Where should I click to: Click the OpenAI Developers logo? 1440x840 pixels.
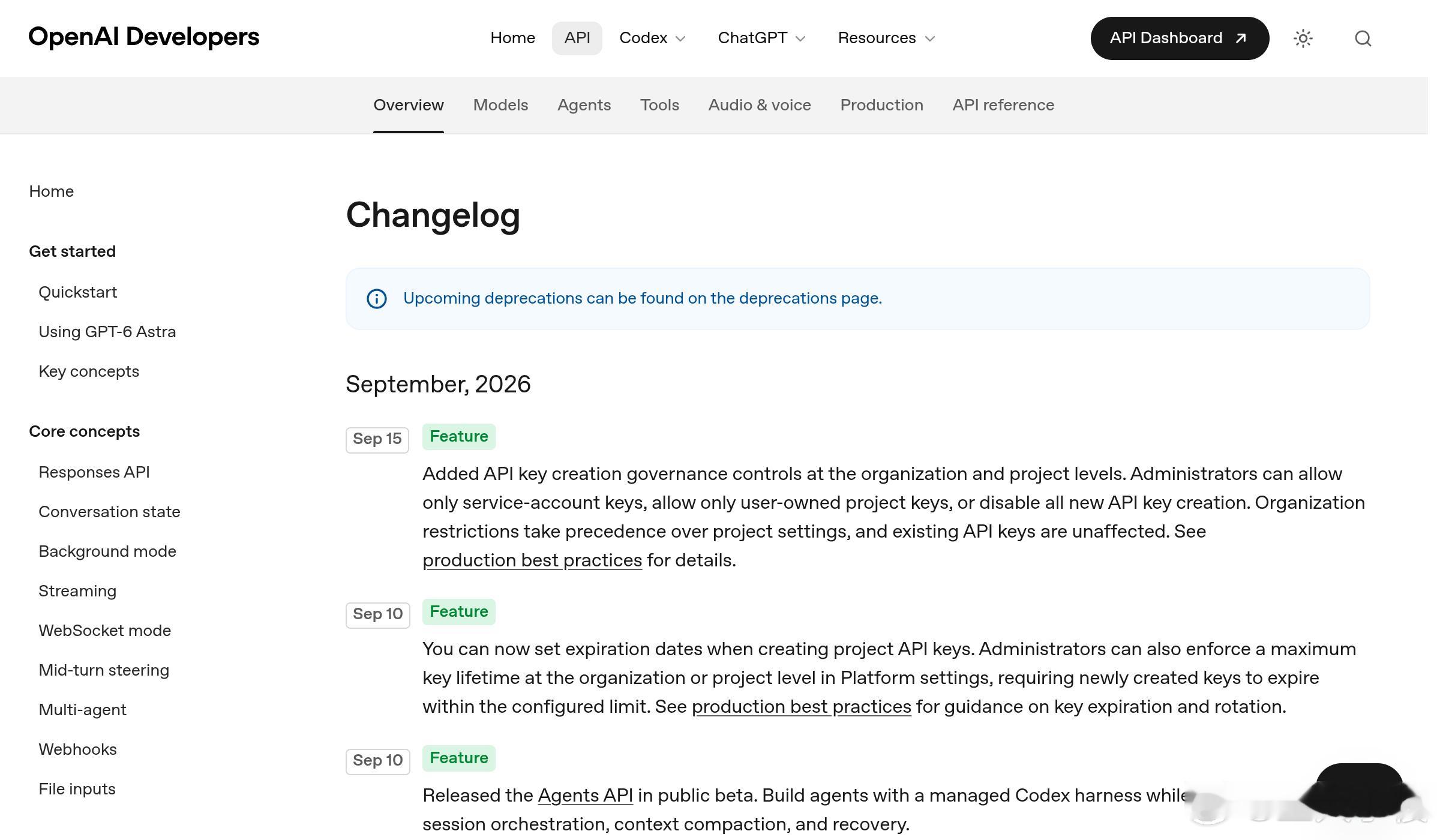[144, 37]
